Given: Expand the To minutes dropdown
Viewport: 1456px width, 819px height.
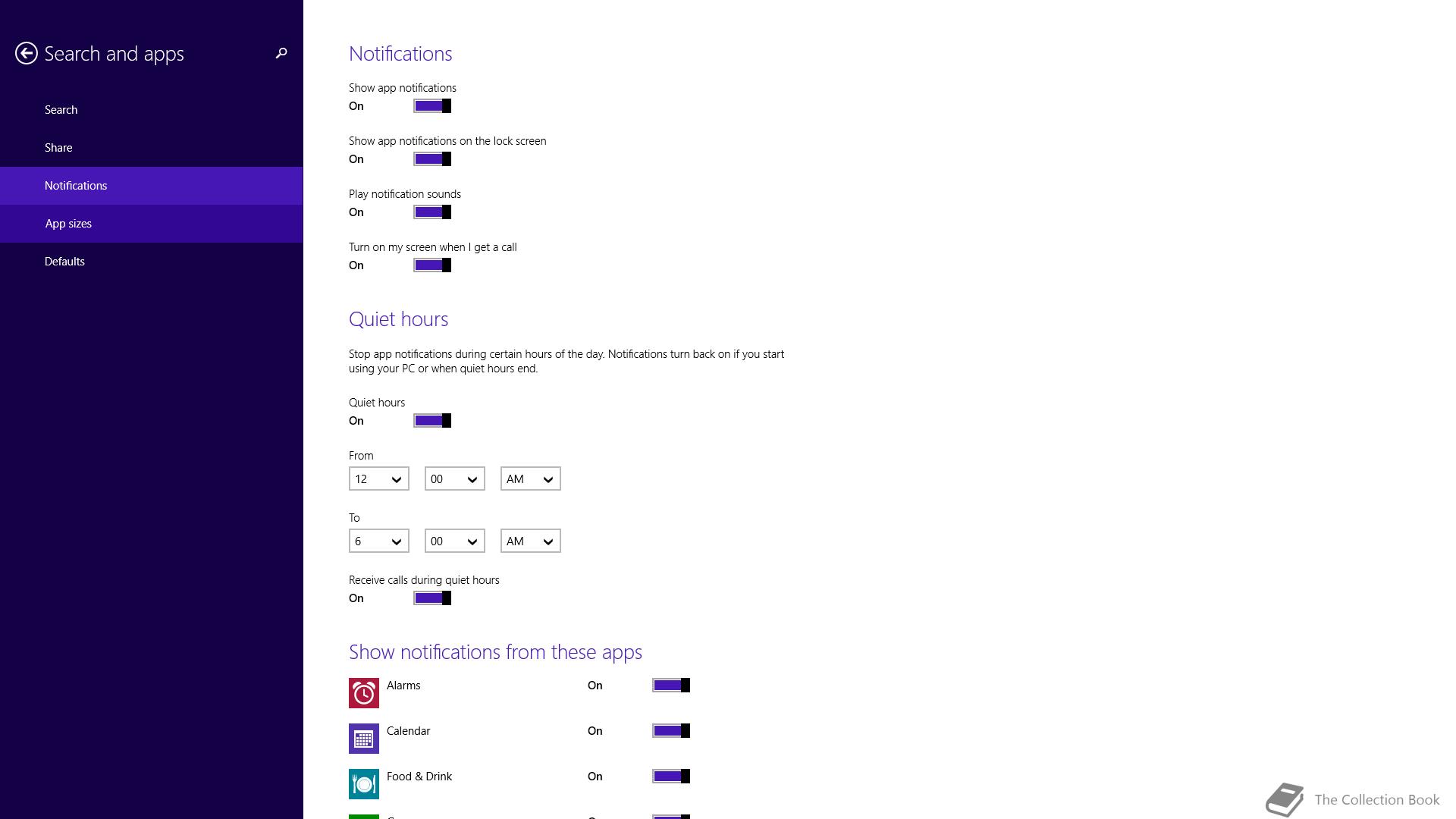Looking at the screenshot, I should [455, 541].
